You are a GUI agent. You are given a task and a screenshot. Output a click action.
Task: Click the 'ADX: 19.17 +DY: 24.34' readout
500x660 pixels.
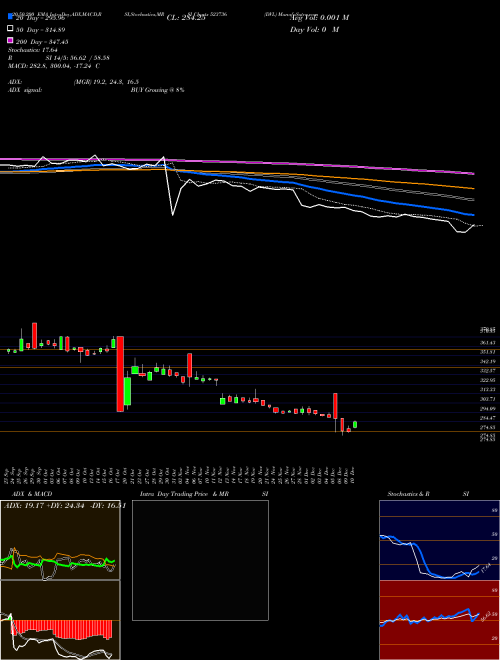(43, 506)
